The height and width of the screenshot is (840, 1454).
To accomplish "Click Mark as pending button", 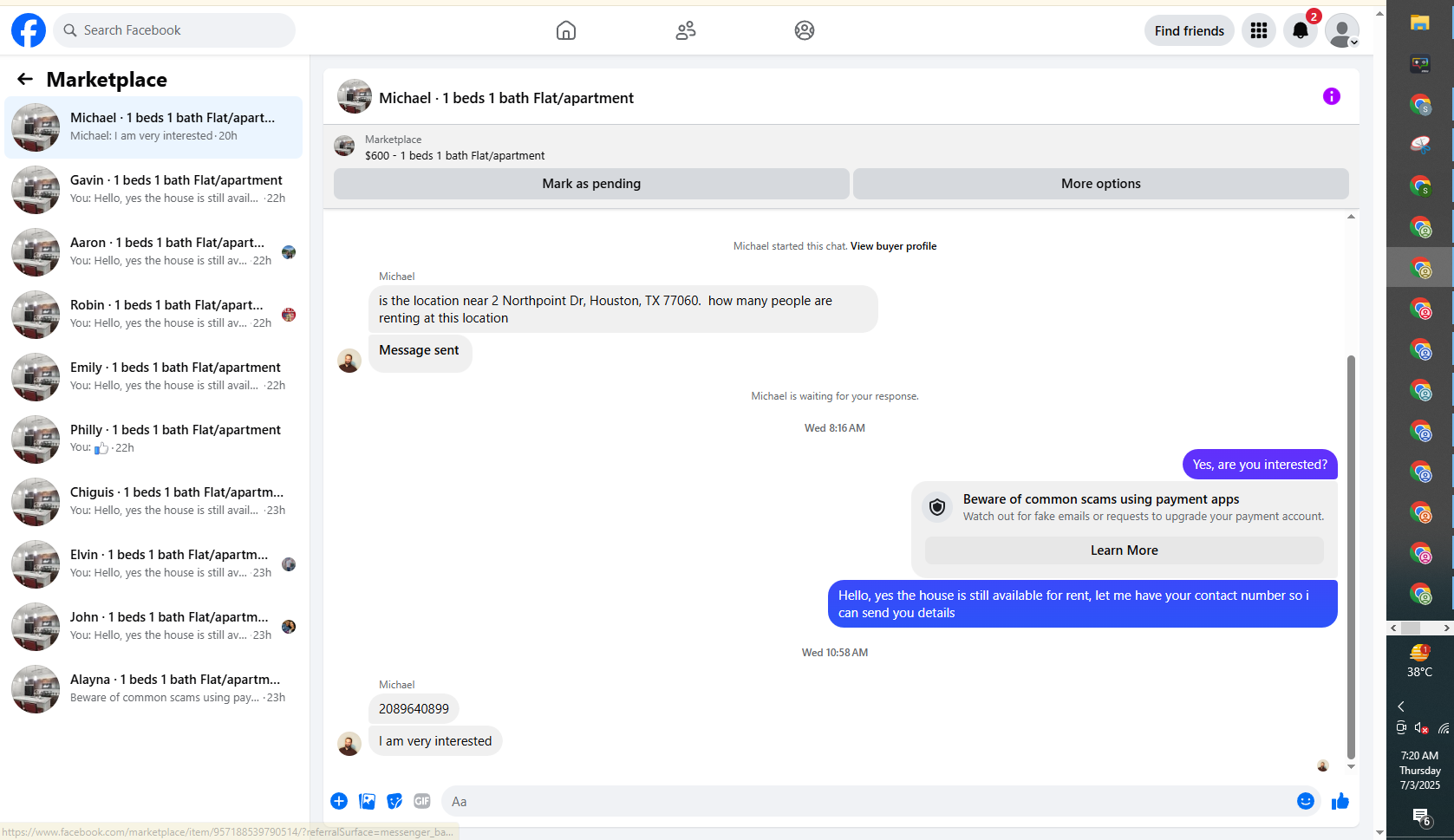I will click(x=591, y=184).
